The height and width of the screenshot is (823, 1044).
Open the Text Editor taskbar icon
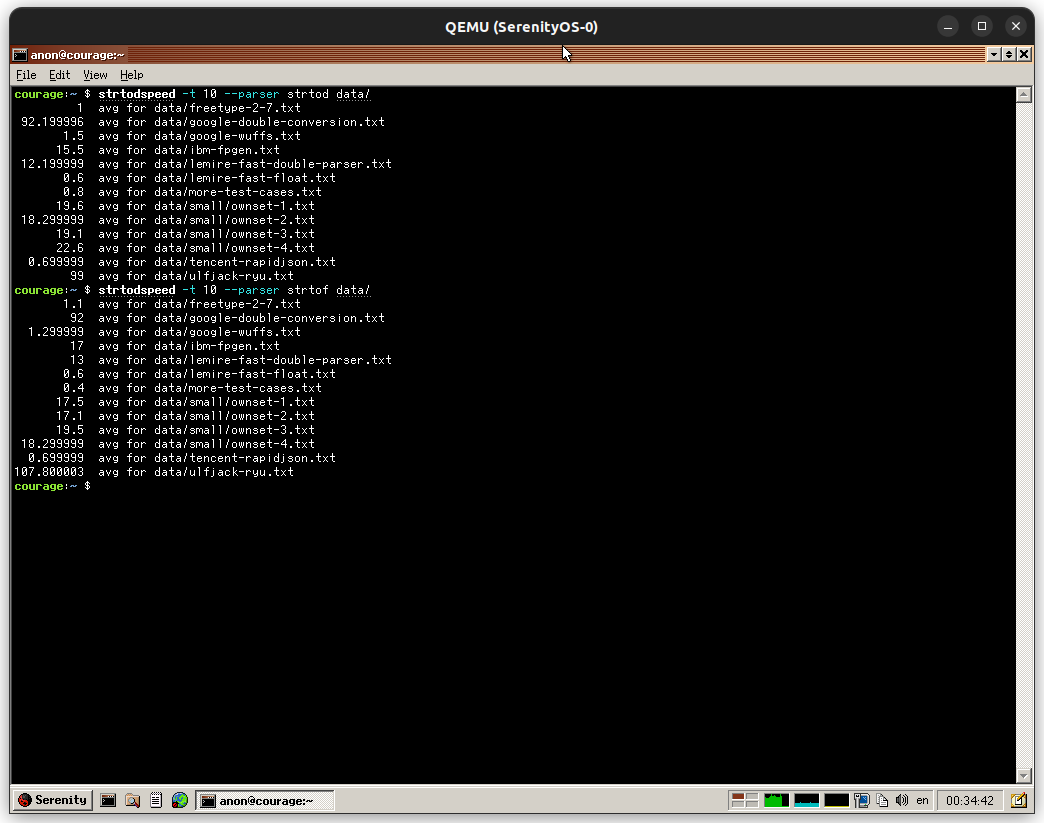[155, 800]
